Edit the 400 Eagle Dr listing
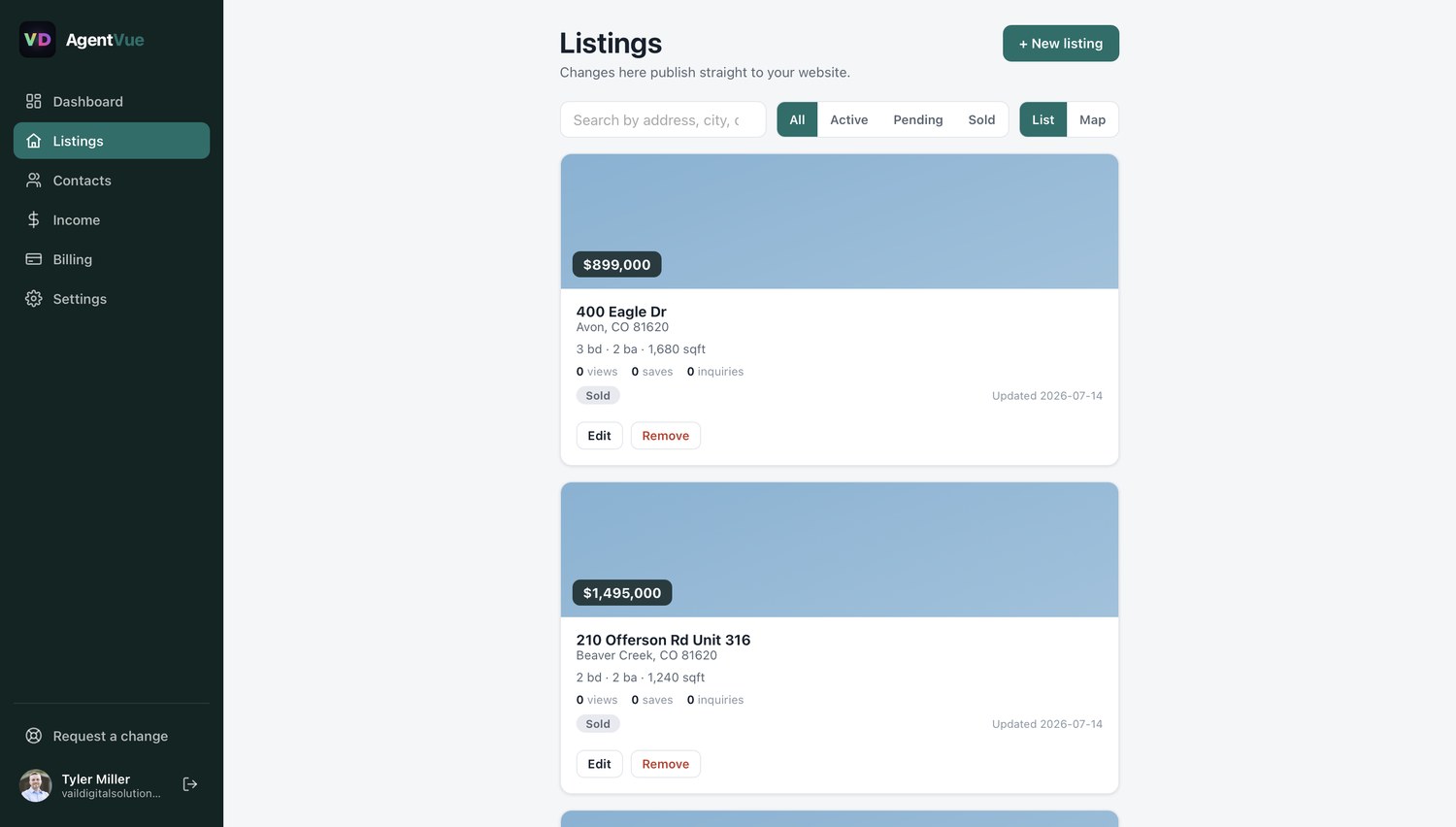The image size is (1456, 827). (x=600, y=436)
